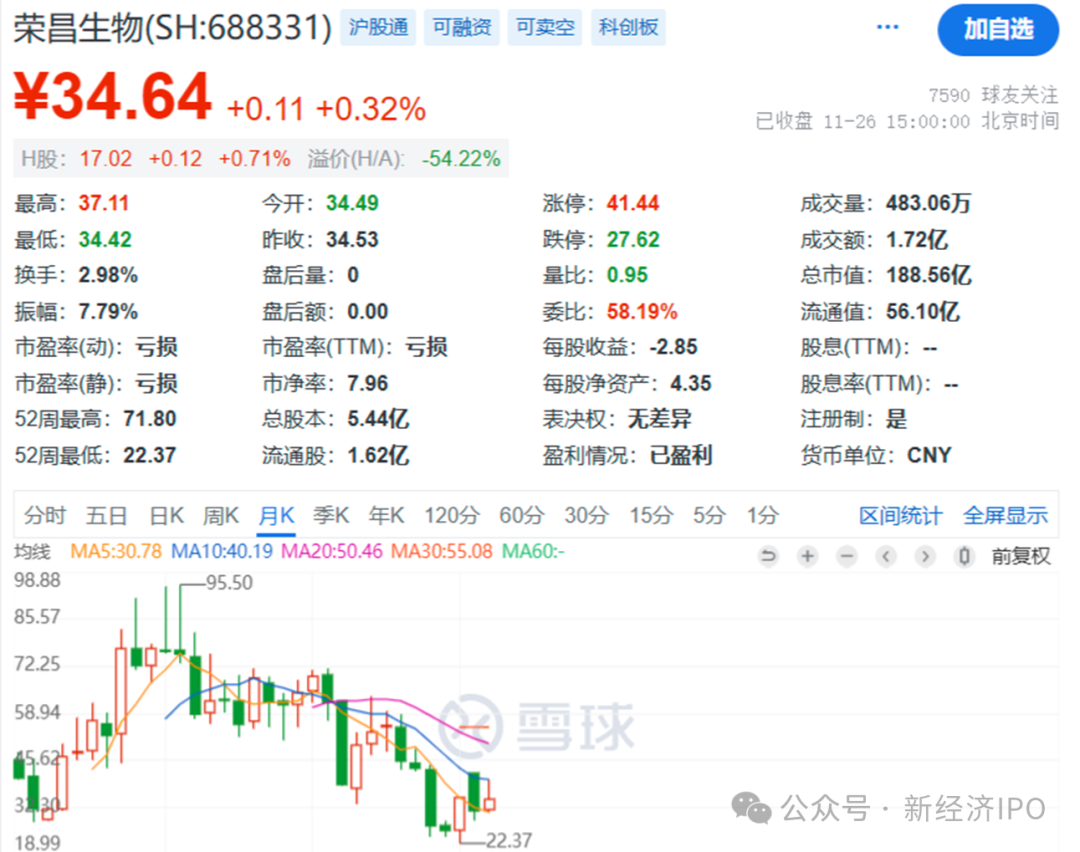Switch to the 5分 chart tab
This screenshot has height=852, width=1080.
[x=709, y=515]
